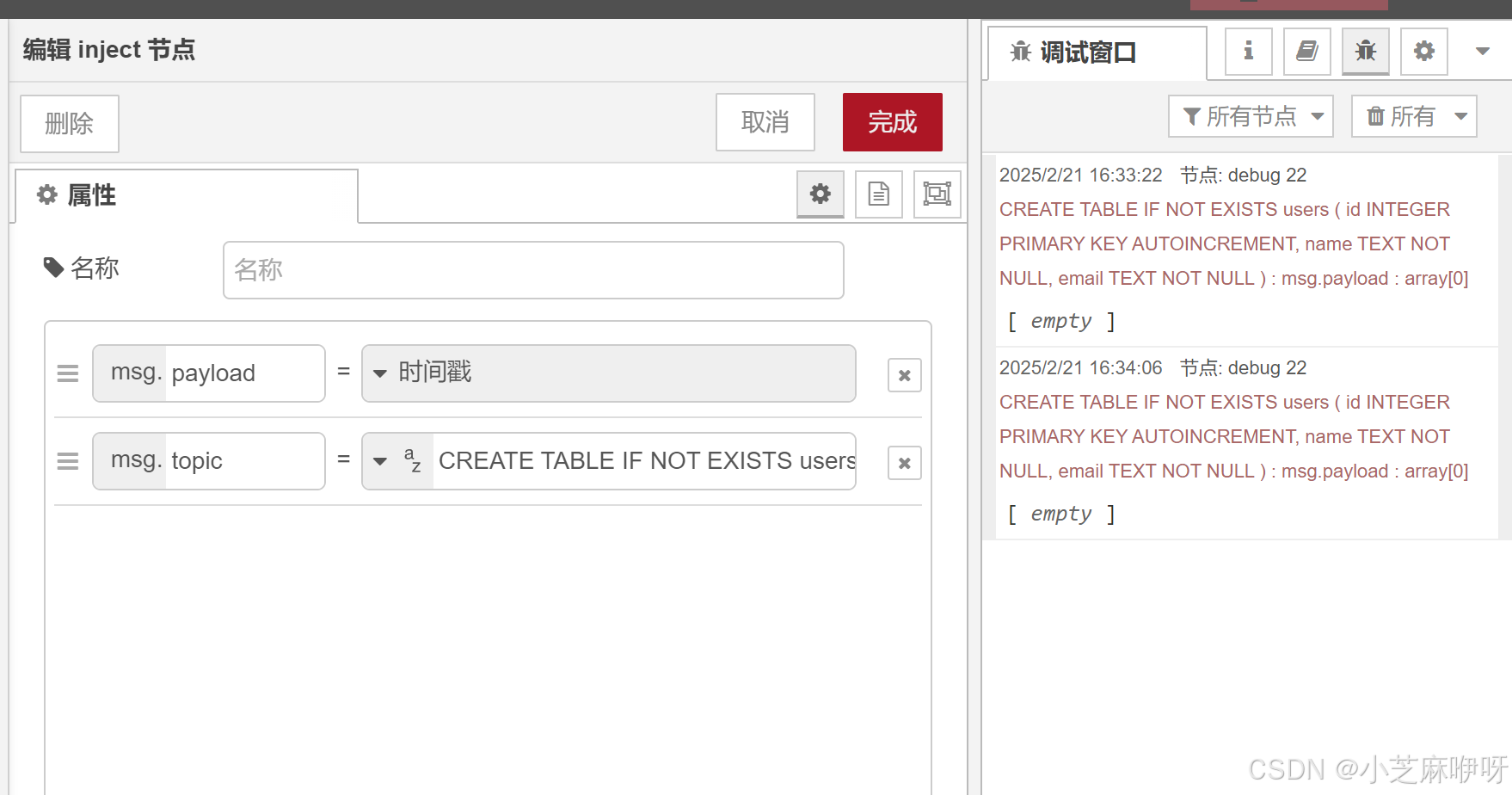Delete the inject node via 删除
Viewport: 1512px width, 795px height.
point(69,124)
